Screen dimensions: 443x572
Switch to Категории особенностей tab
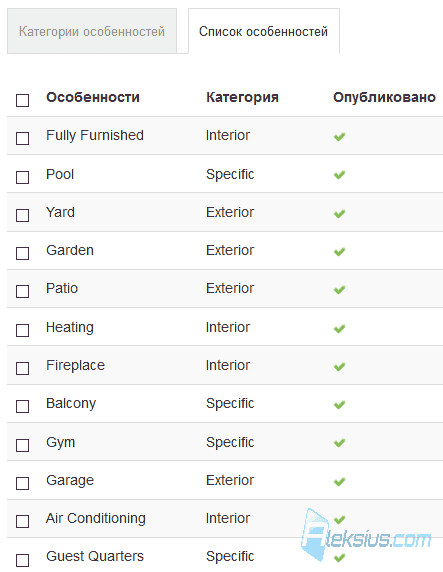click(92, 31)
